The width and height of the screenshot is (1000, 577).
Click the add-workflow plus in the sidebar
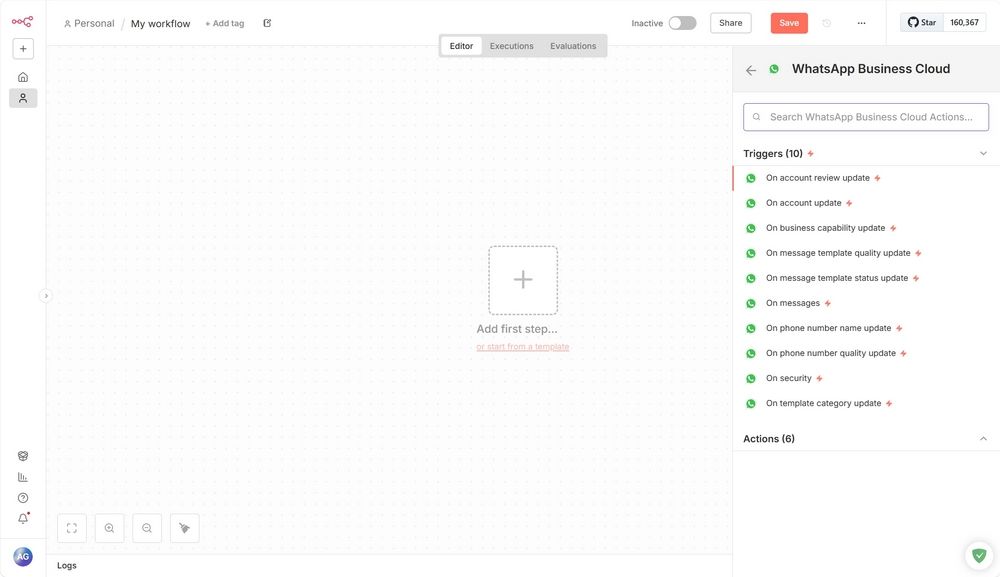[x=21, y=46]
